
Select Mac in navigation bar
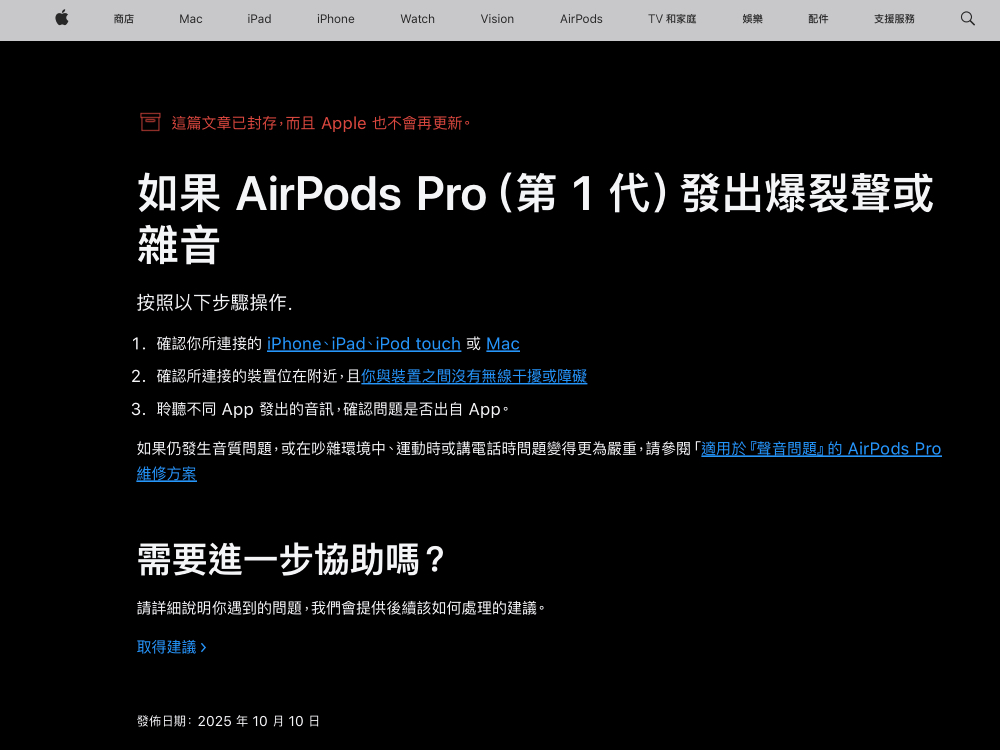[190, 19]
